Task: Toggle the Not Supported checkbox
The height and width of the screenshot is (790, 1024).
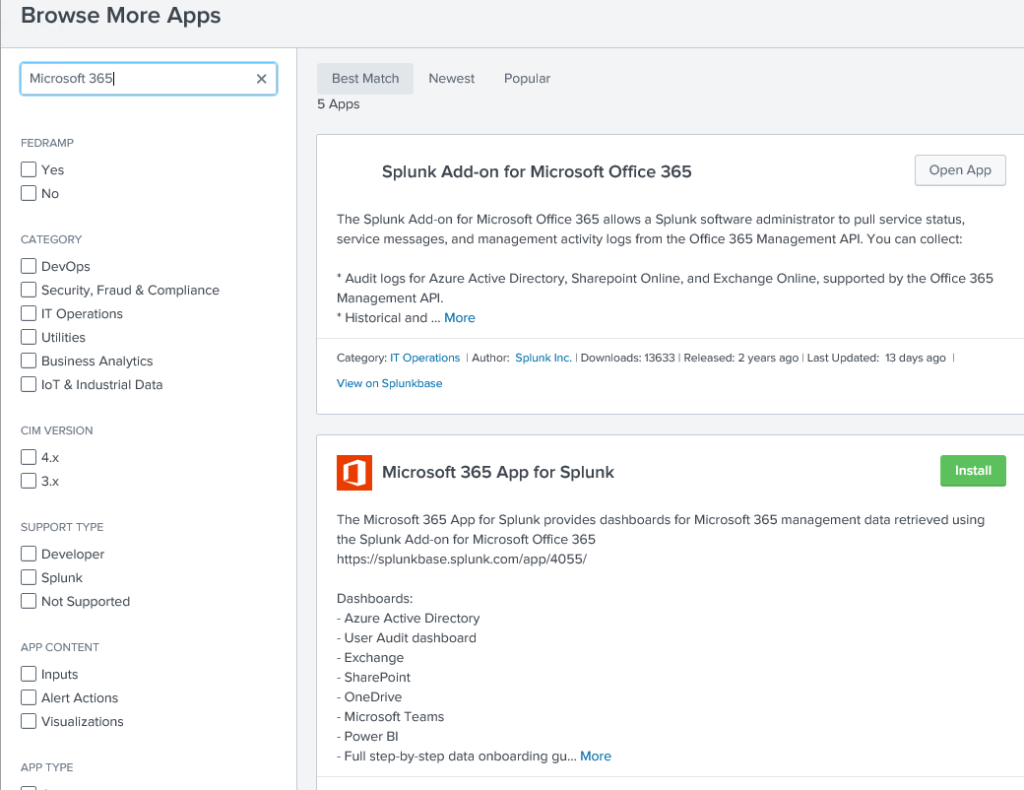Action: point(28,601)
